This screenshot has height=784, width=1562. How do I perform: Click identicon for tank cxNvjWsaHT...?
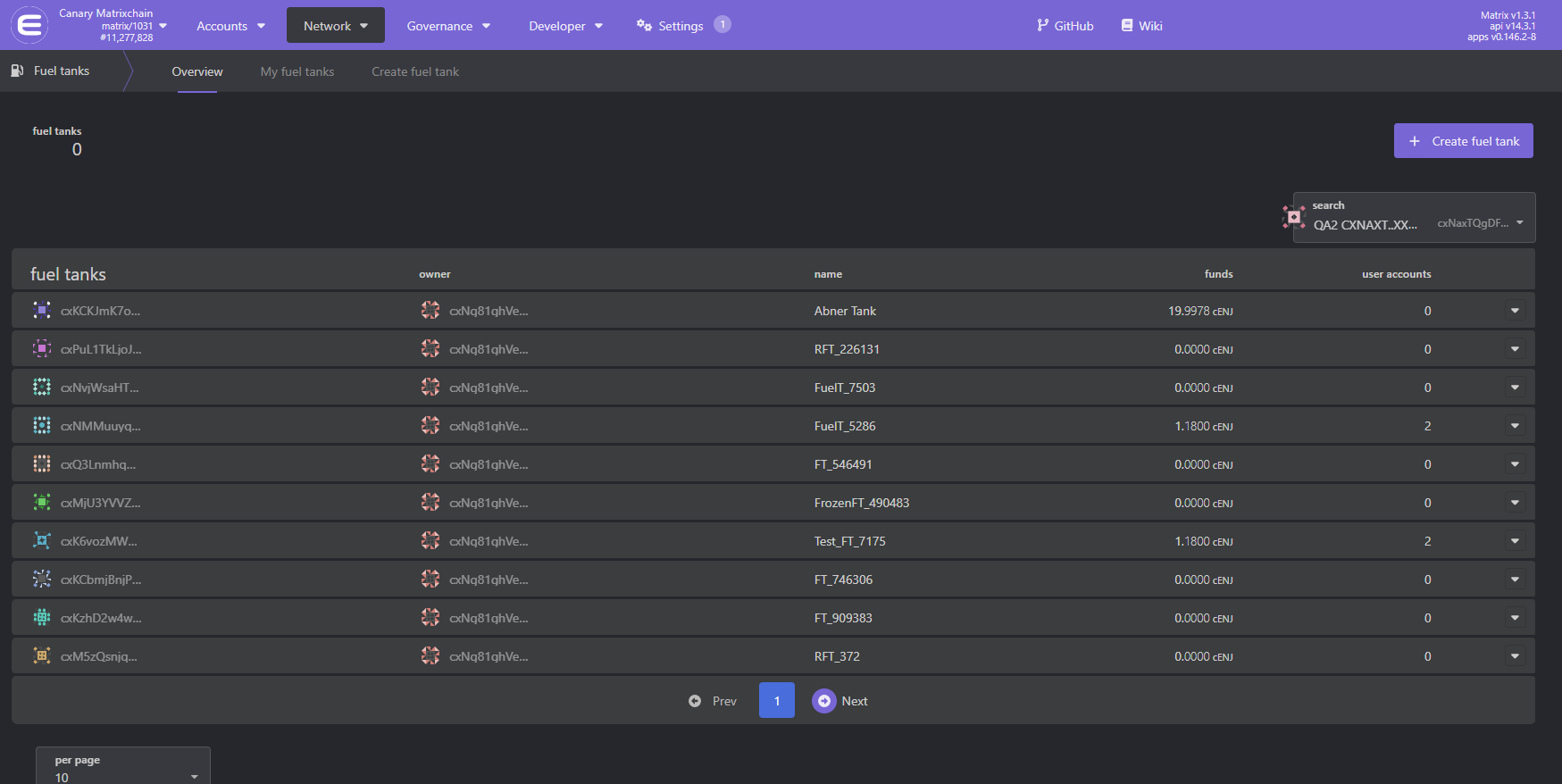coord(42,387)
